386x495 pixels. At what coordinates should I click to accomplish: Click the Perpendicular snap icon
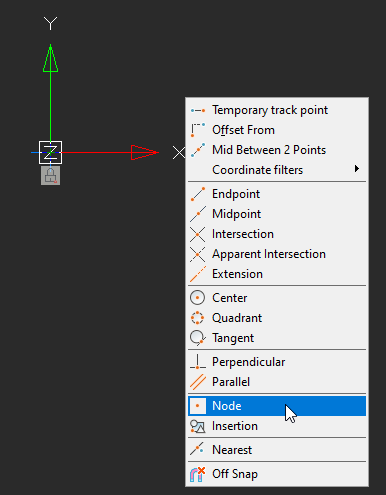pyautogui.click(x=198, y=362)
